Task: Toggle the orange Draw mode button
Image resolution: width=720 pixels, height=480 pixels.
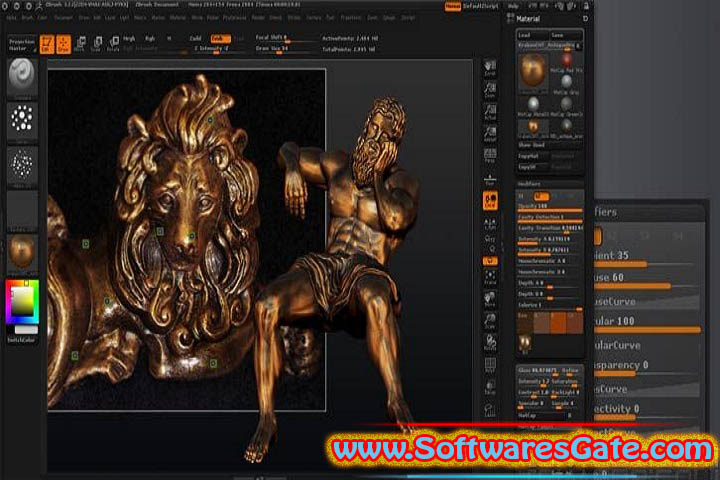Action: tap(63, 45)
